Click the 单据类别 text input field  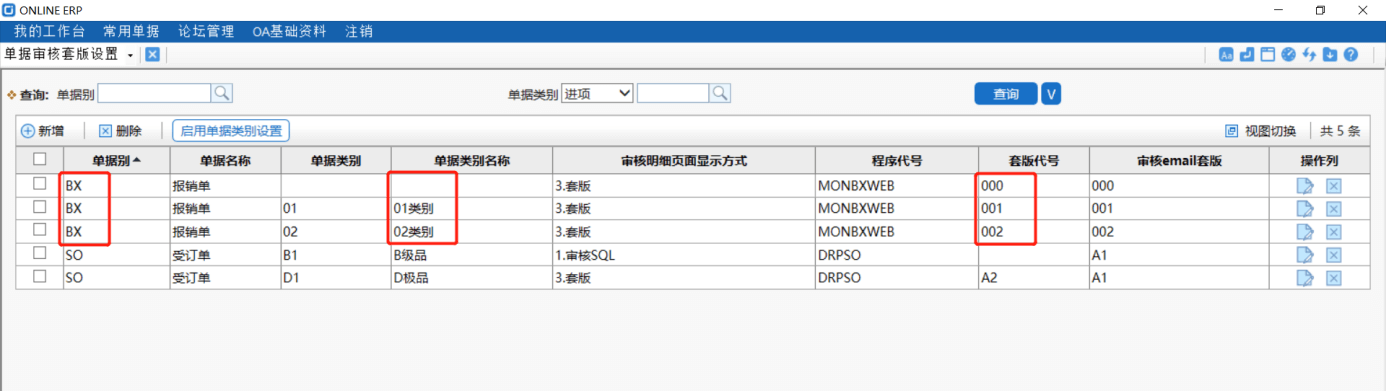pos(673,93)
